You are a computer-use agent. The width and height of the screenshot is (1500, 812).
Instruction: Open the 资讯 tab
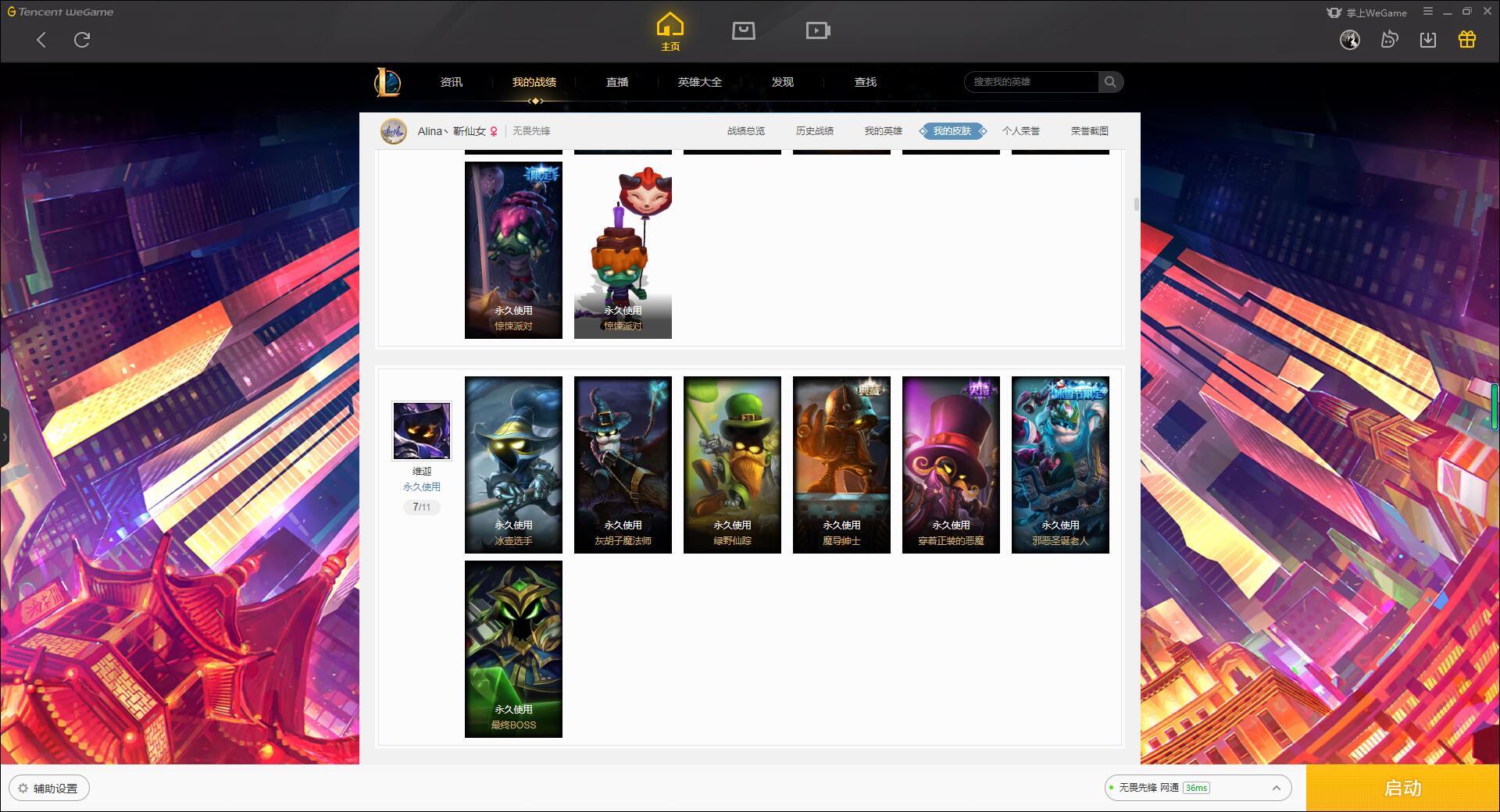click(x=452, y=82)
